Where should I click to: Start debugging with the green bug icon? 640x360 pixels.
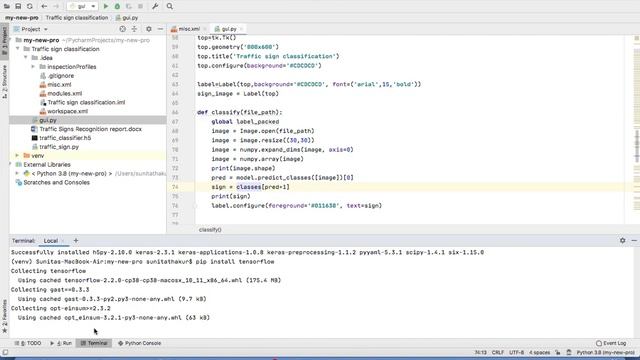pyautogui.click(x=117, y=6)
